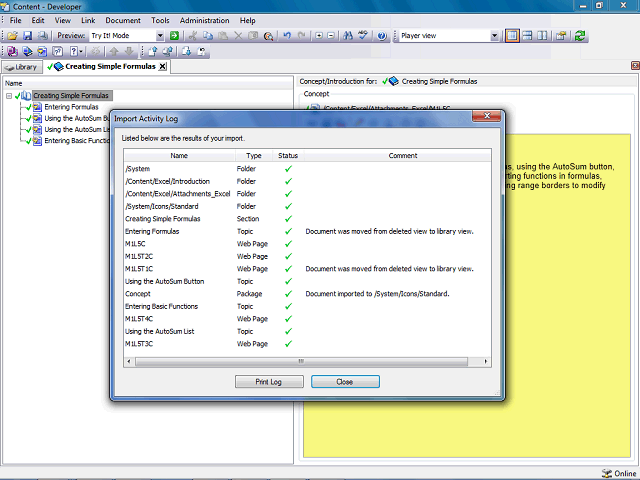The image size is (640, 480).
Task: Open help with the blue question icon
Action: click(382, 36)
